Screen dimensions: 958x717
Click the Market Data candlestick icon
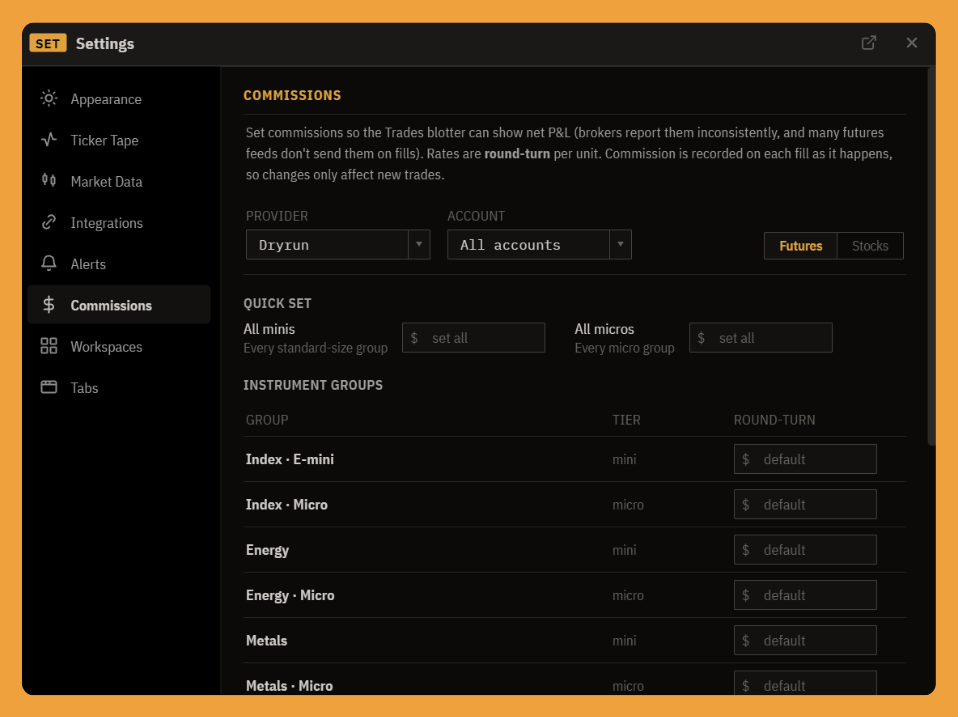click(x=49, y=181)
